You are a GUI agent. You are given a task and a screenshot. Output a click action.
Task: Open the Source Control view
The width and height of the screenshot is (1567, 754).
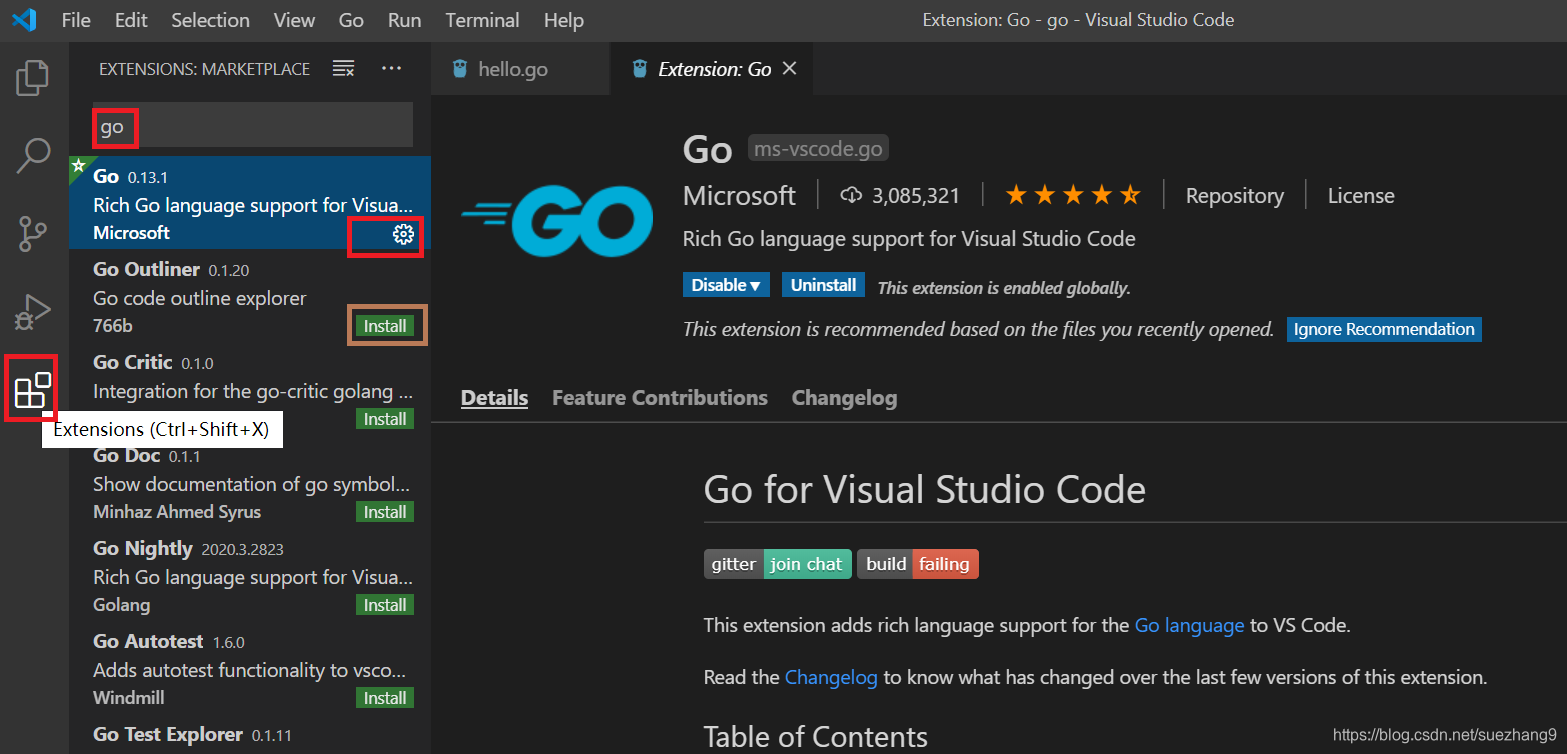tap(33, 233)
